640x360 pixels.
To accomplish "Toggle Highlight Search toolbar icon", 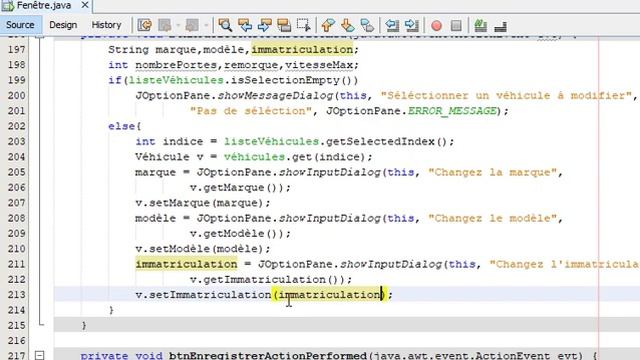I will [x=284, y=25].
